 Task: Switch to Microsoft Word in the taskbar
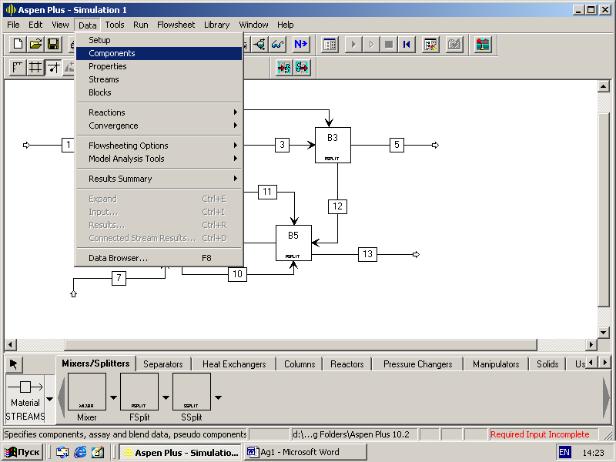[x=294, y=453]
